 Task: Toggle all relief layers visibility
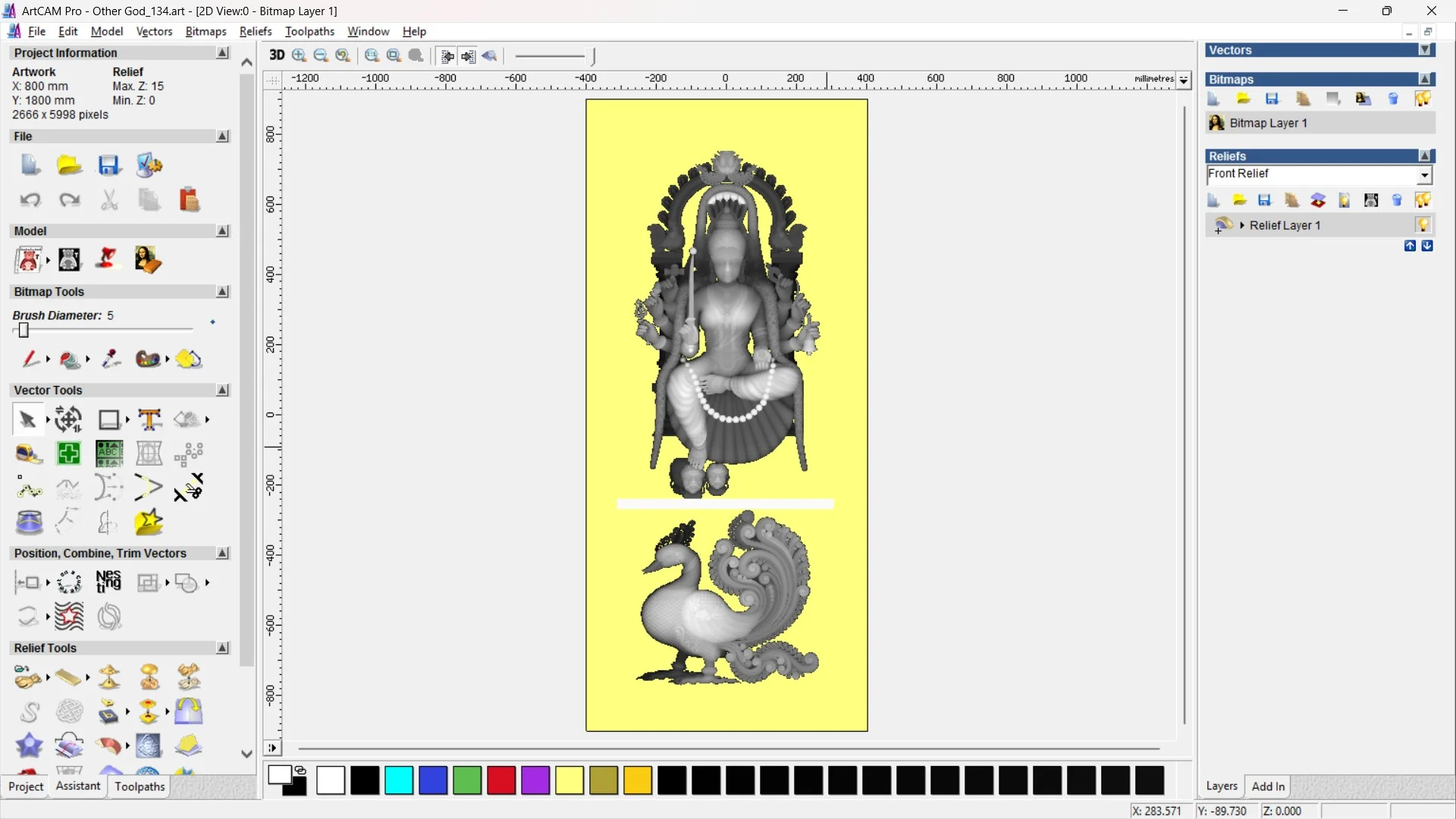coord(1423,199)
